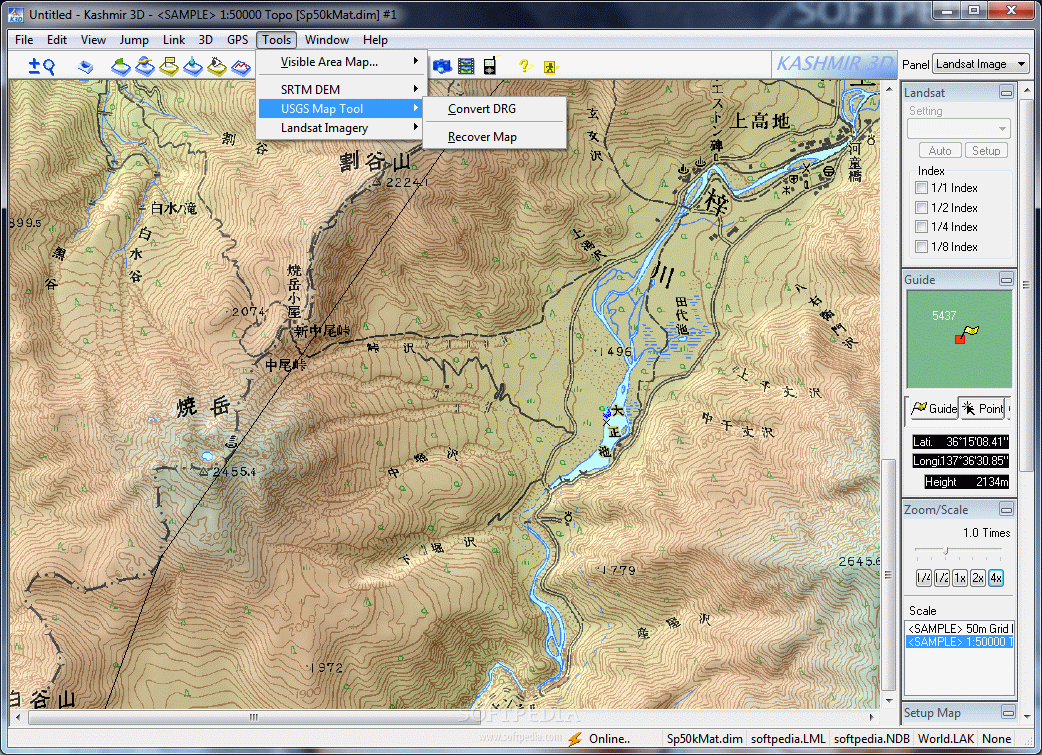Enable the 1/2 Index checkbox
The height and width of the screenshot is (755, 1042).
tap(921, 207)
